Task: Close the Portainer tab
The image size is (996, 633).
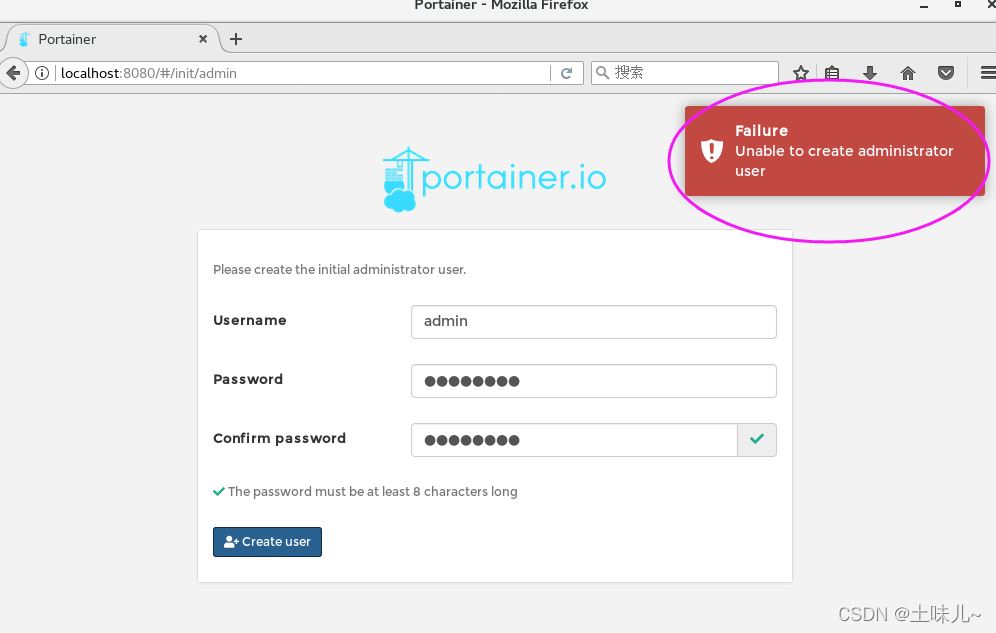Action: (x=203, y=39)
